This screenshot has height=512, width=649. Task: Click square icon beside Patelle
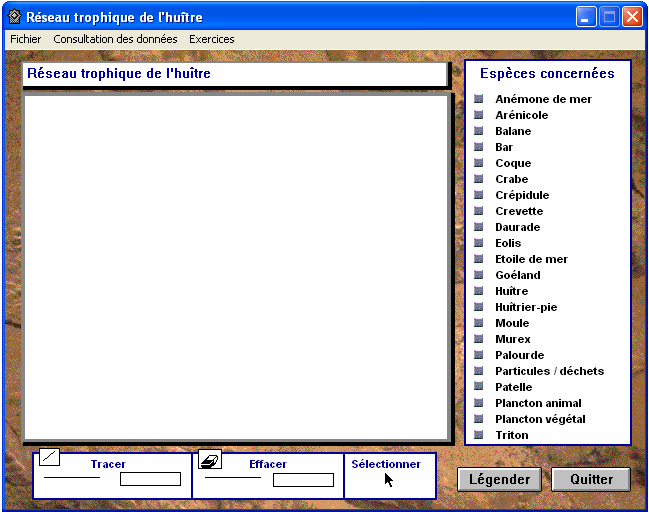click(x=478, y=387)
